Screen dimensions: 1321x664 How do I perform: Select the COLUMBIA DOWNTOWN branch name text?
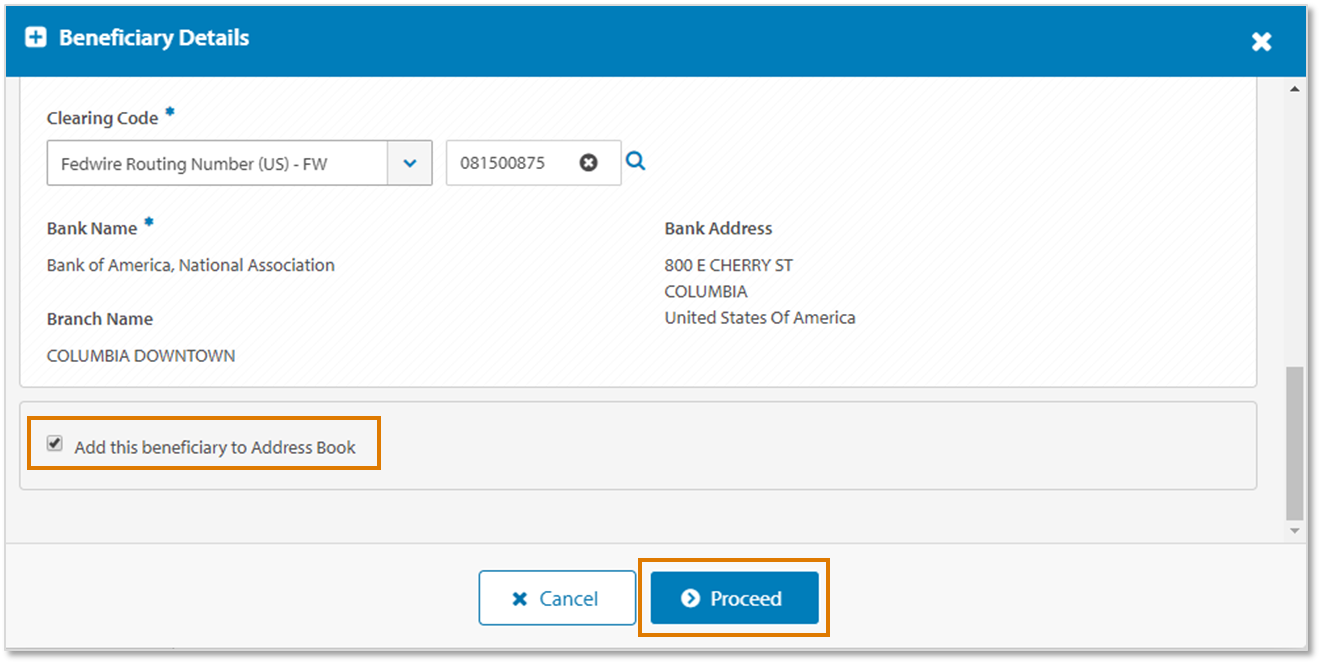pos(141,356)
